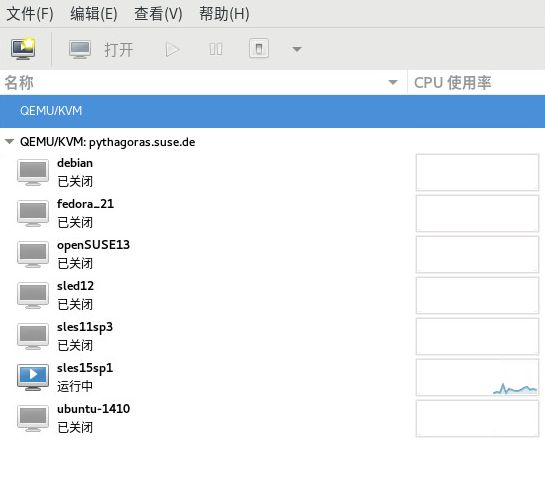Viewport: 545px width, 478px height.
Task: Click the shut down virtual machine icon
Action: [259, 49]
